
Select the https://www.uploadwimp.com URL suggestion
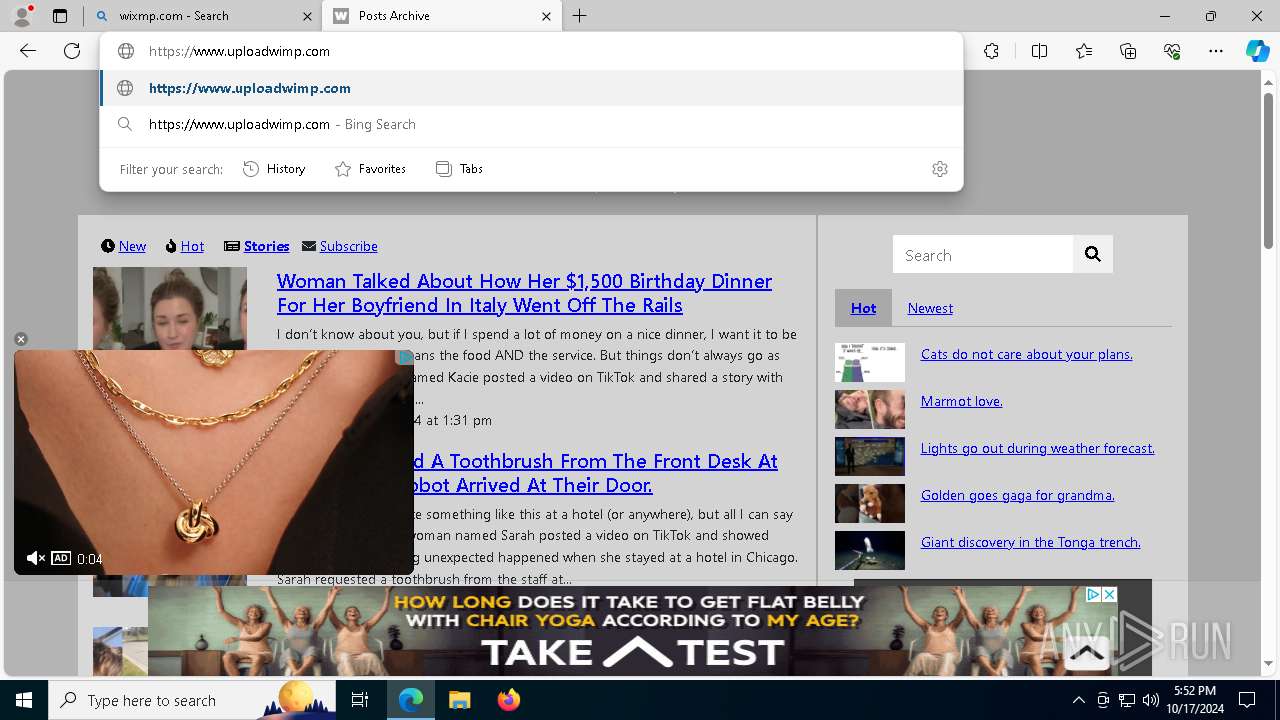(x=531, y=88)
